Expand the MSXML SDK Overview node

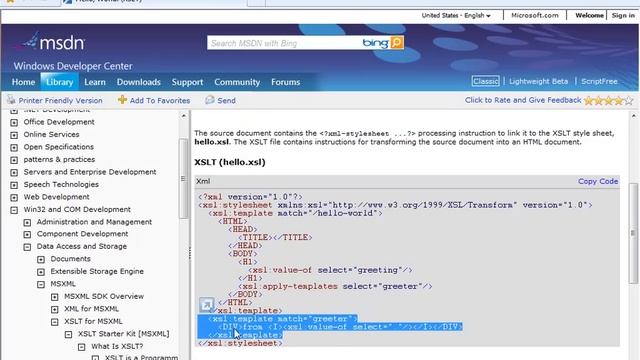(55, 297)
